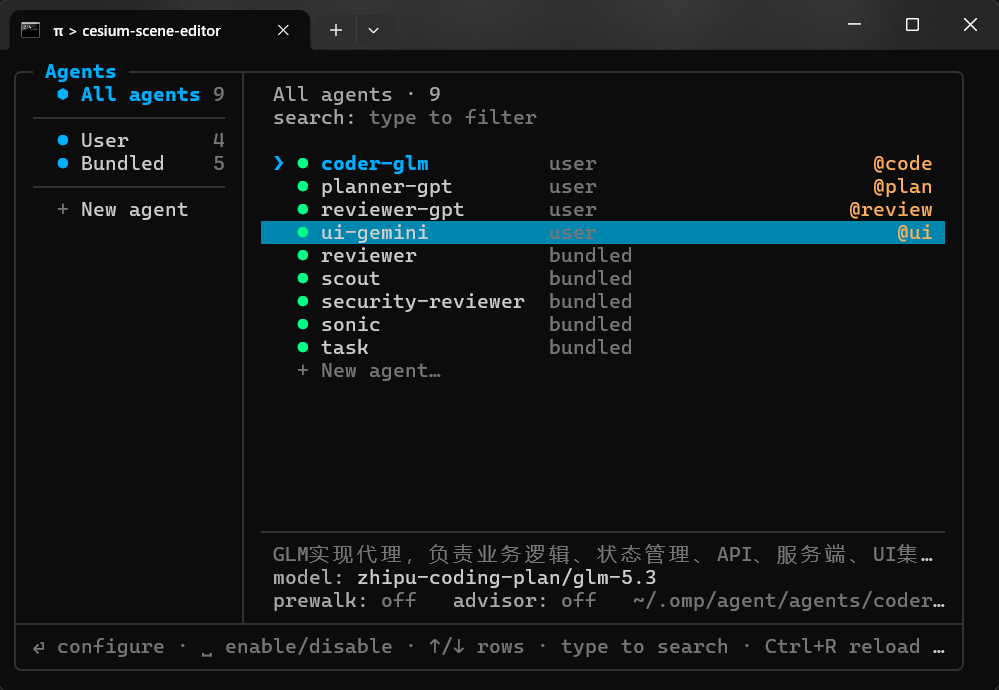Select the planner-gpt agent row
This screenshot has height=690, width=999.
click(603, 187)
